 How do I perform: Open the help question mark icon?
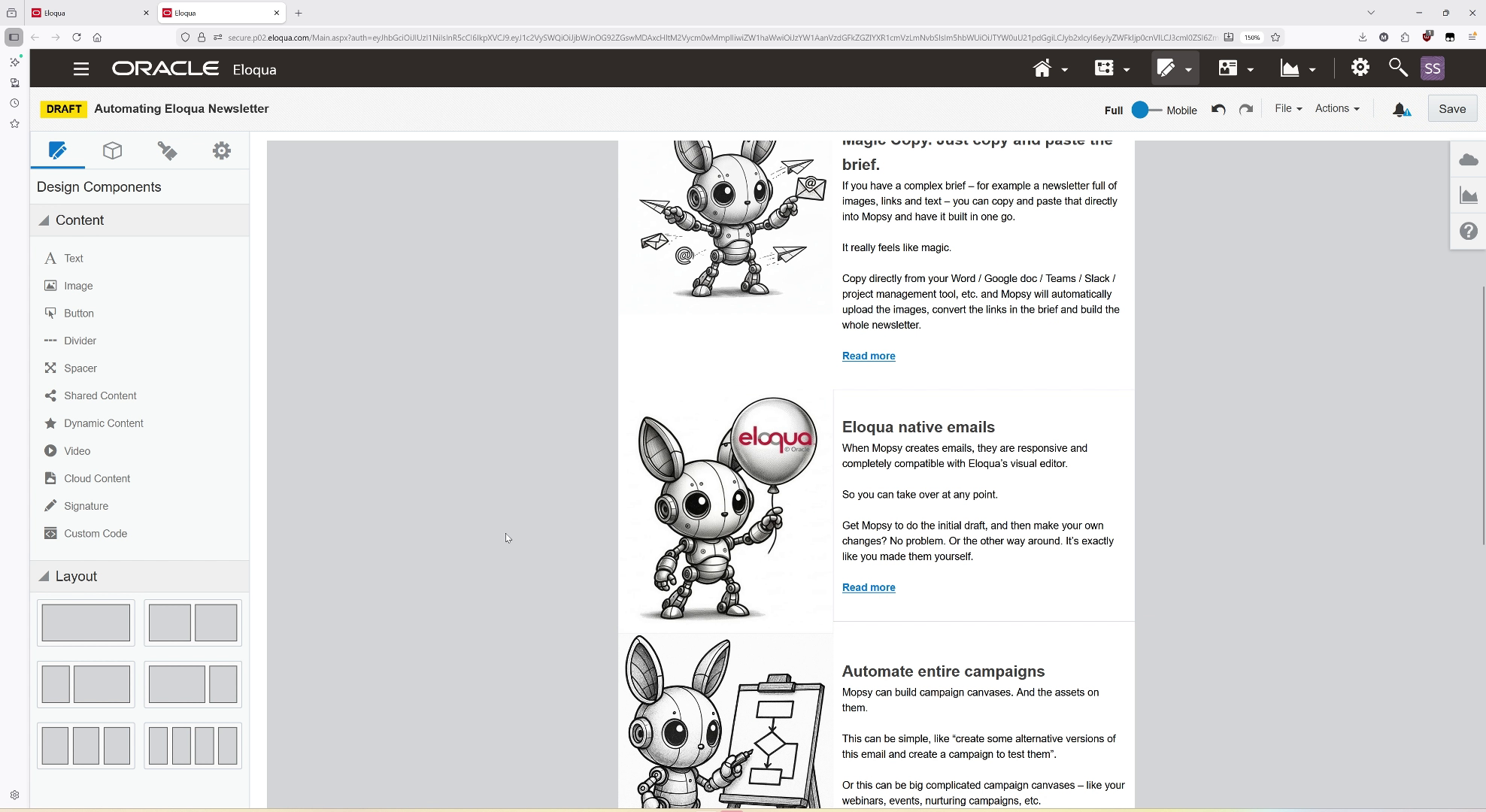click(1468, 231)
